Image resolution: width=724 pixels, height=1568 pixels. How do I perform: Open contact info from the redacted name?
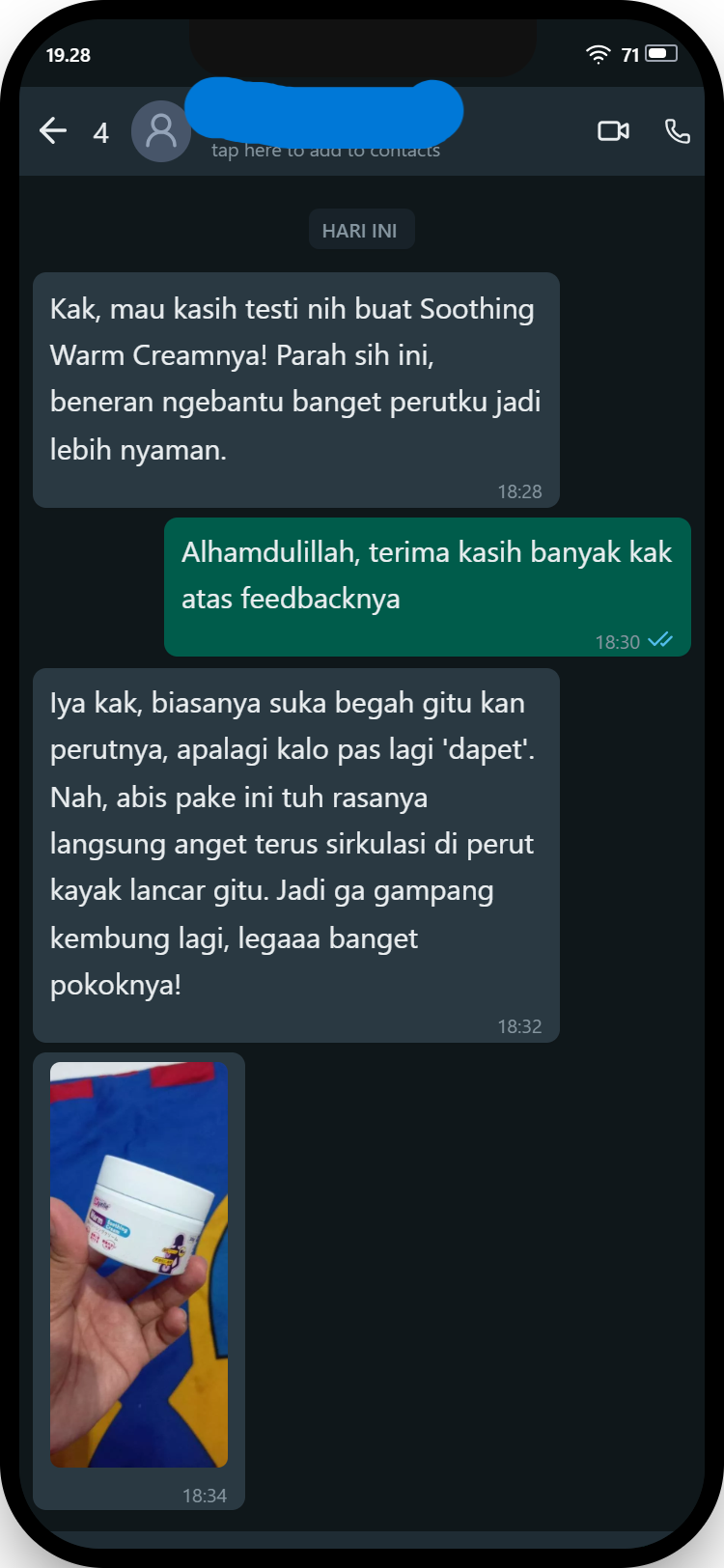[323, 109]
